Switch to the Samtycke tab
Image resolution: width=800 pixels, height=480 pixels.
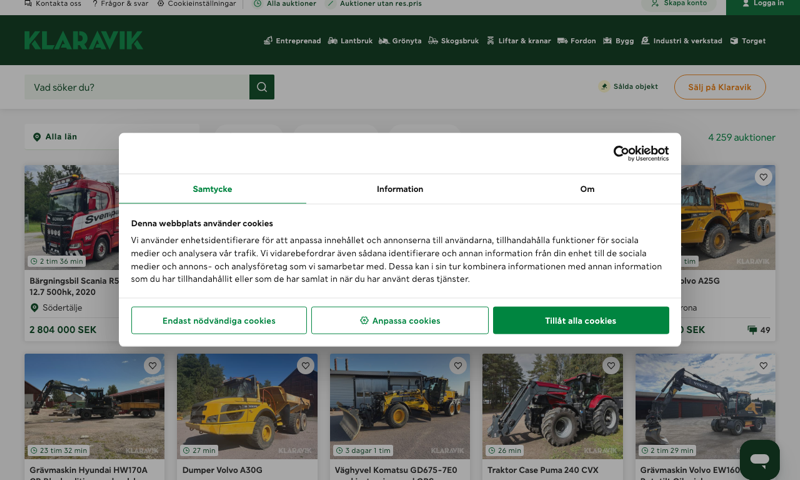(x=212, y=189)
